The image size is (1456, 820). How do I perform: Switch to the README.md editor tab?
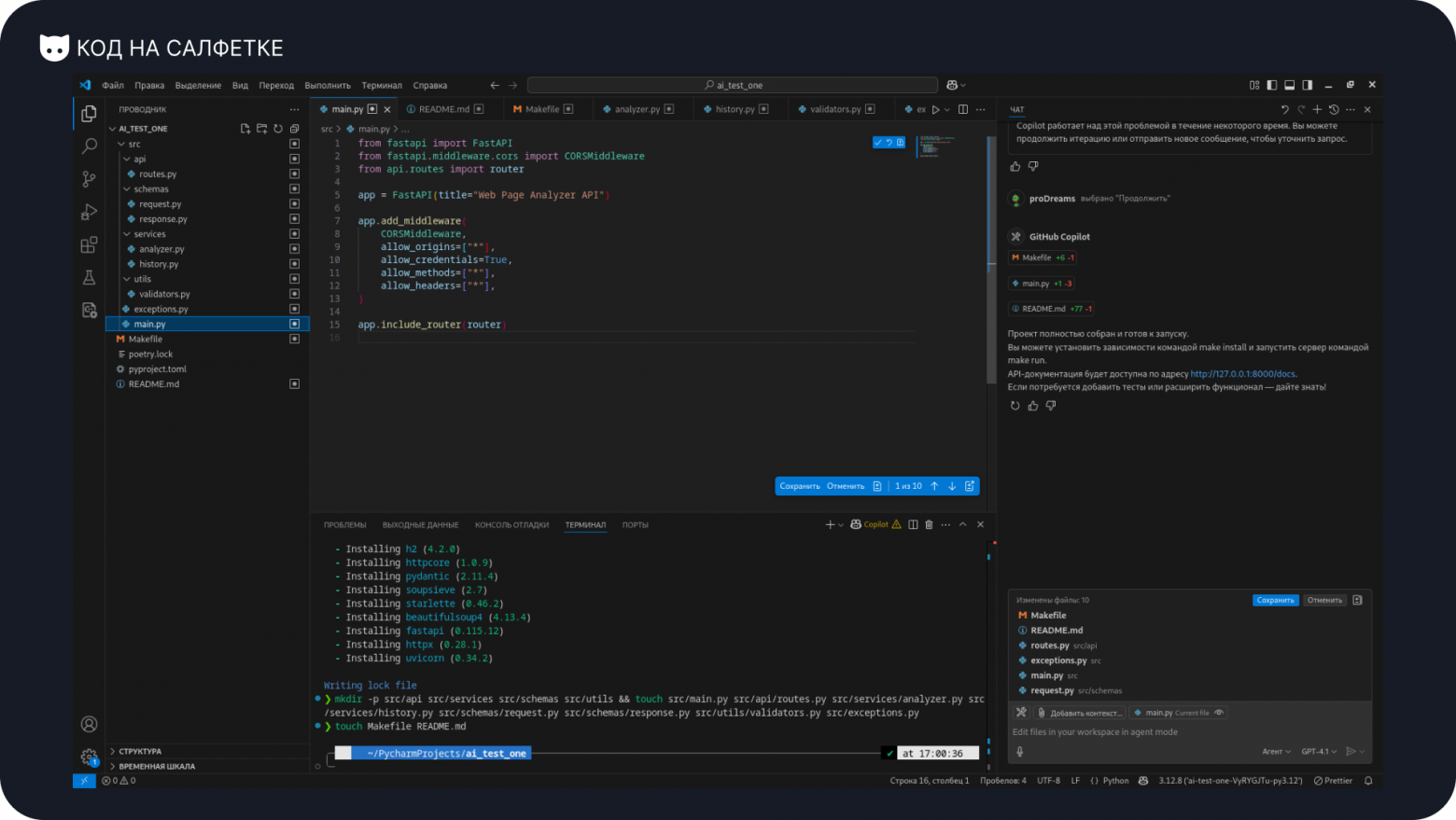coord(444,109)
